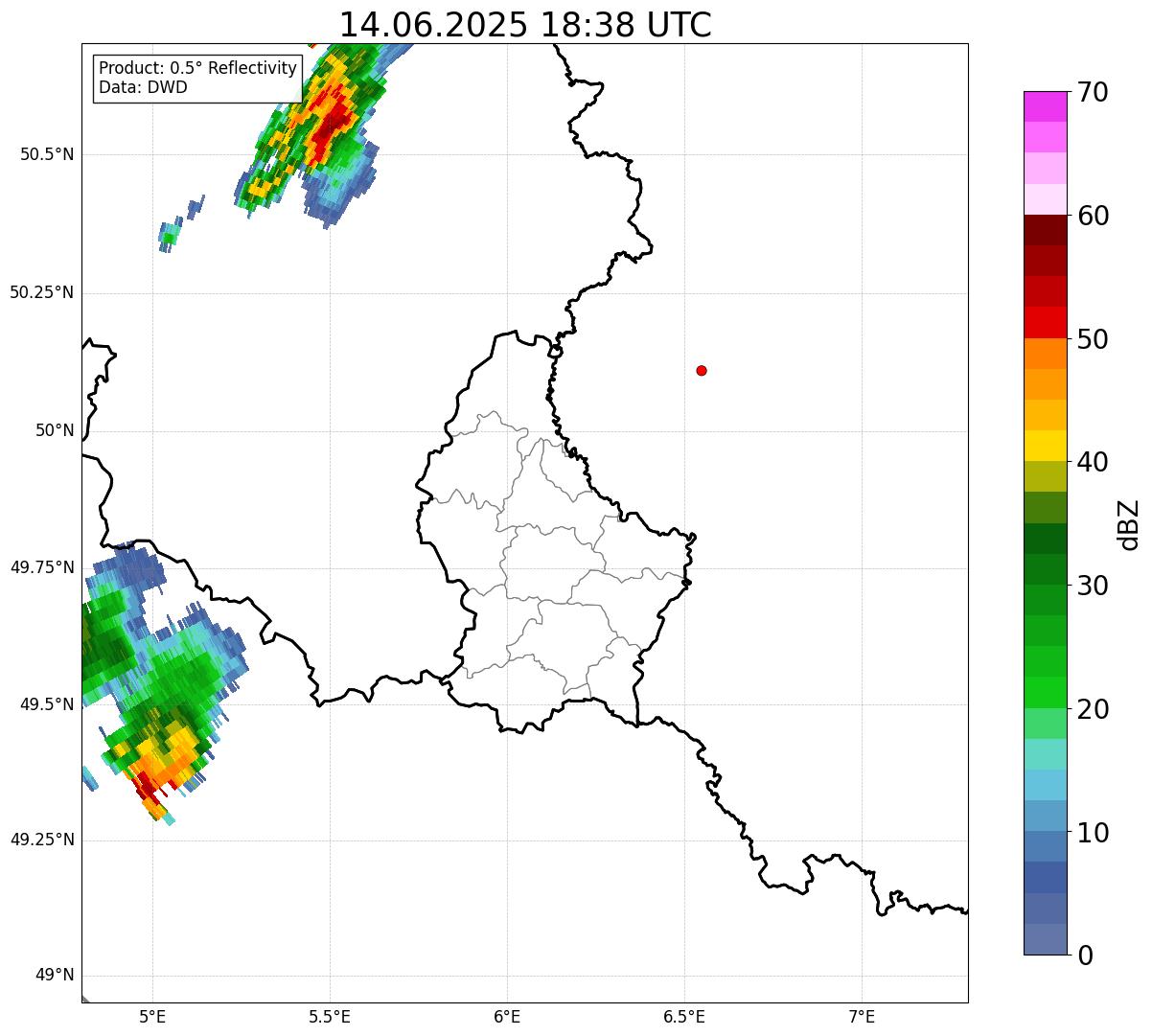Click the colorbar tick label 30
Viewport: 1152px width, 1036px height.
1093,586
